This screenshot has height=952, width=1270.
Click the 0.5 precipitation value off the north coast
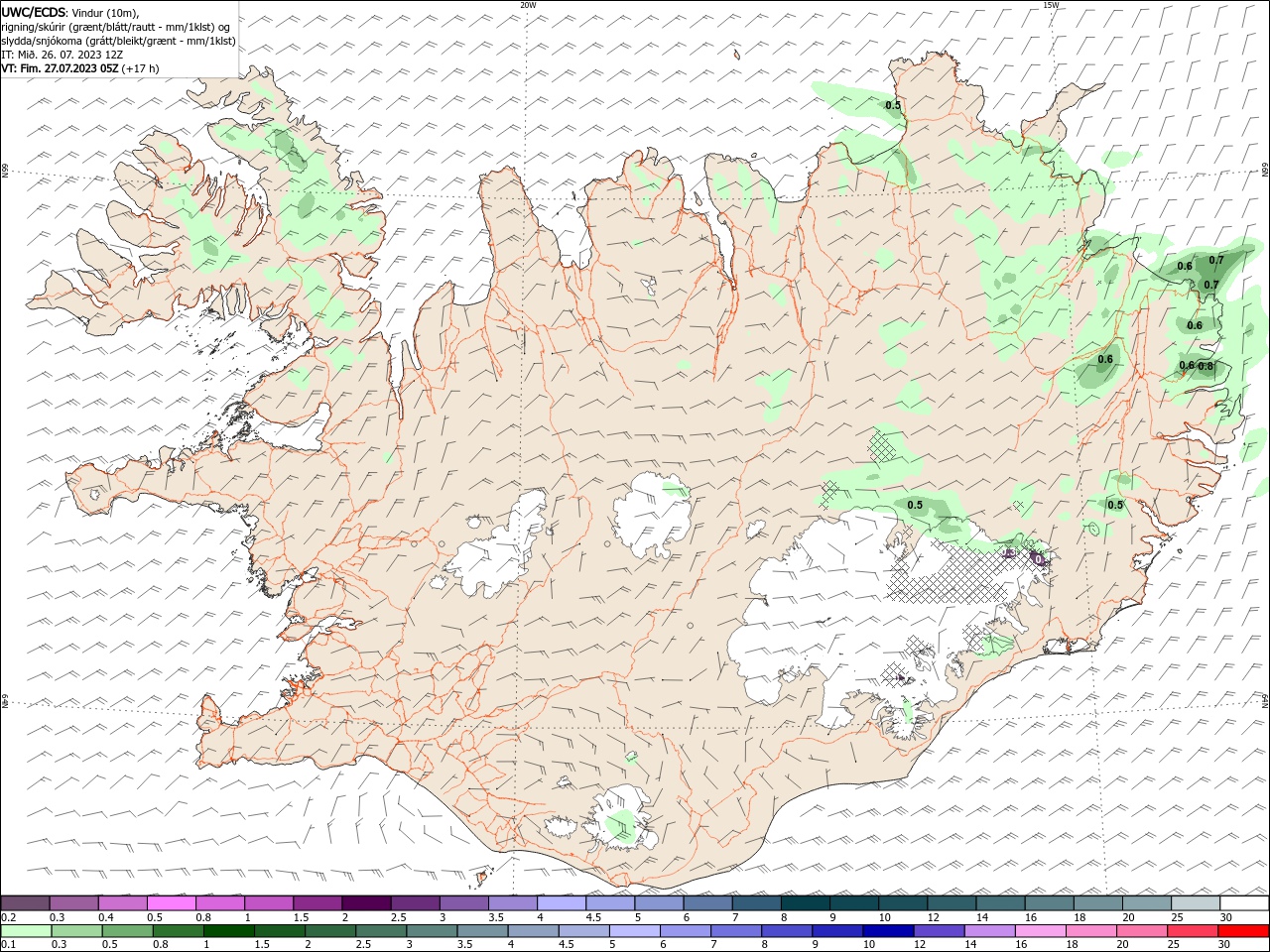893,105
